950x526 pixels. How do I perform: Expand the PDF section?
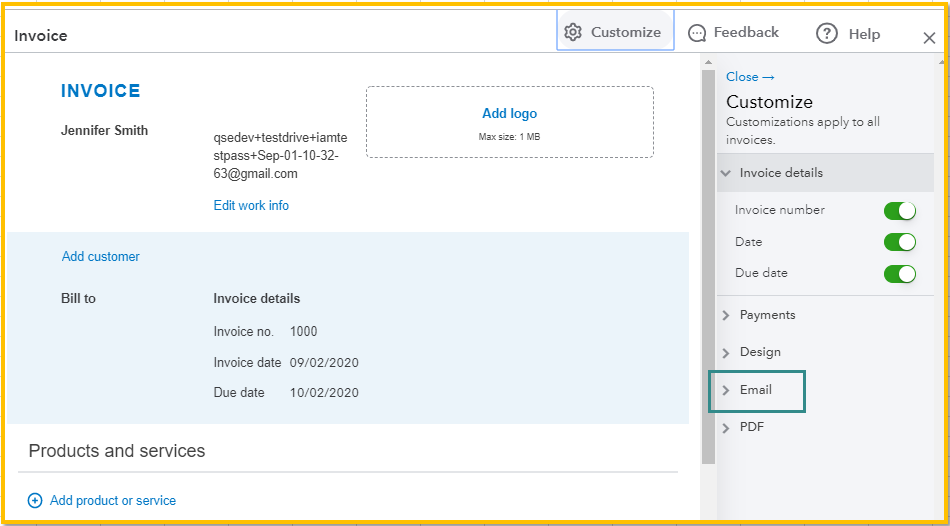(751, 427)
